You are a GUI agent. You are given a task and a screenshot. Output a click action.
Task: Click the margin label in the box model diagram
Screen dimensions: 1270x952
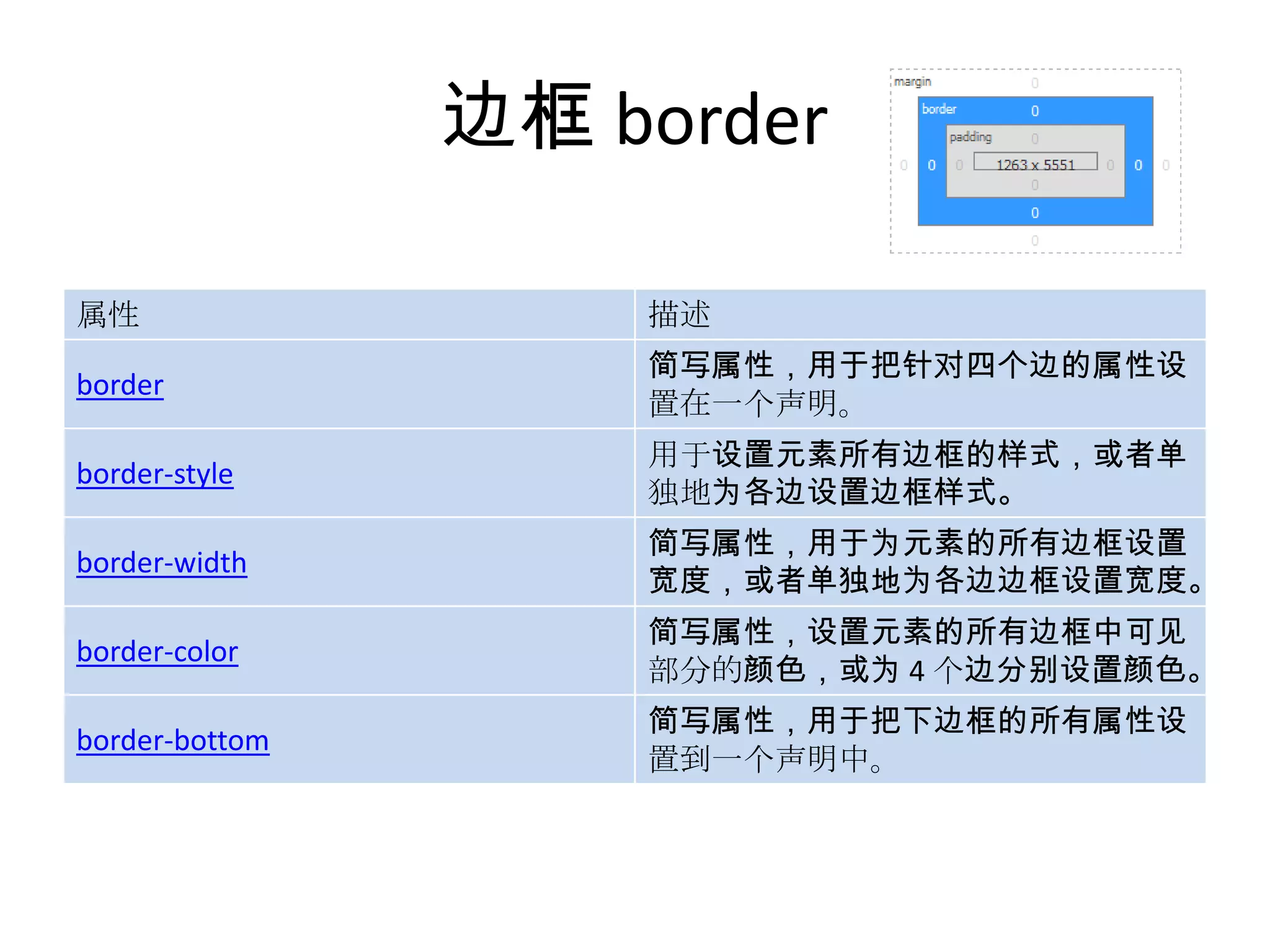912,82
